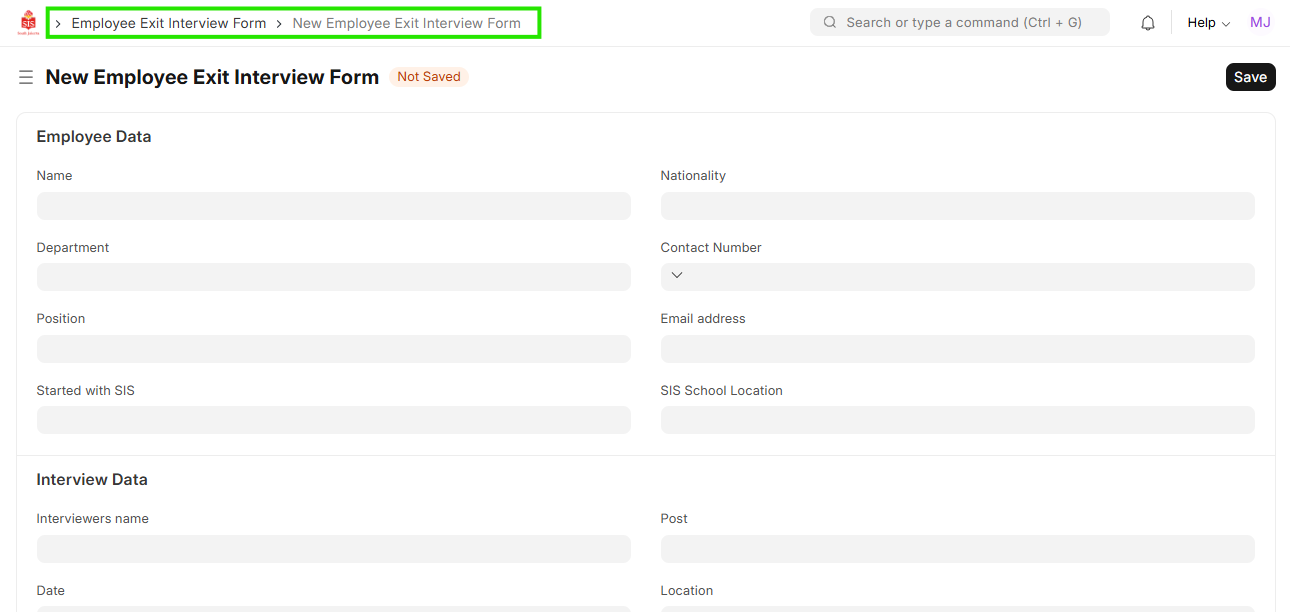Click the Email address field
This screenshot has height=612, width=1290.
click(957, 349)
